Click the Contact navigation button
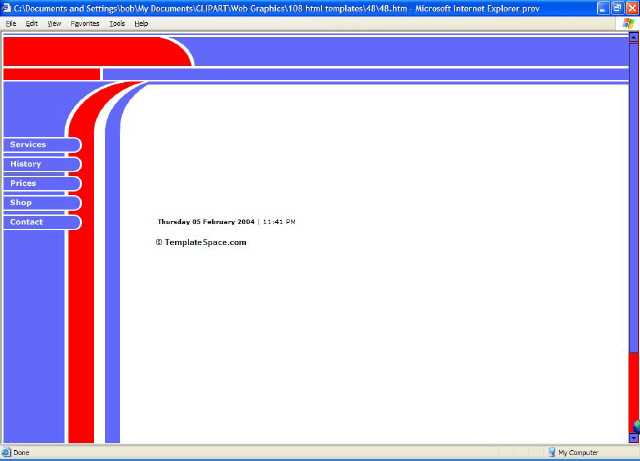This screenshot has width=640, height=461. tap(40, 222)
